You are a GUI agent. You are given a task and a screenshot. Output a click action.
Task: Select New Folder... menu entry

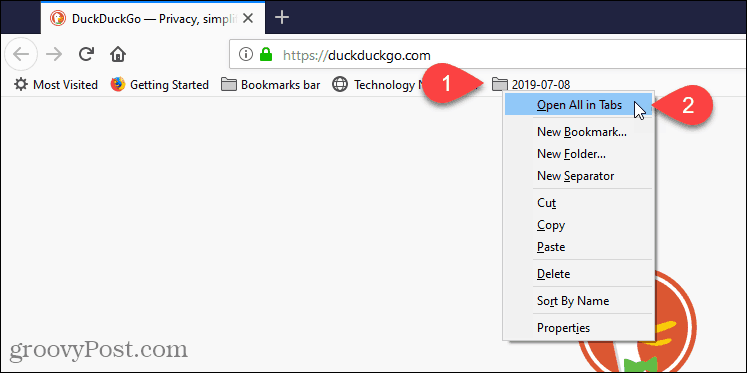579,154
